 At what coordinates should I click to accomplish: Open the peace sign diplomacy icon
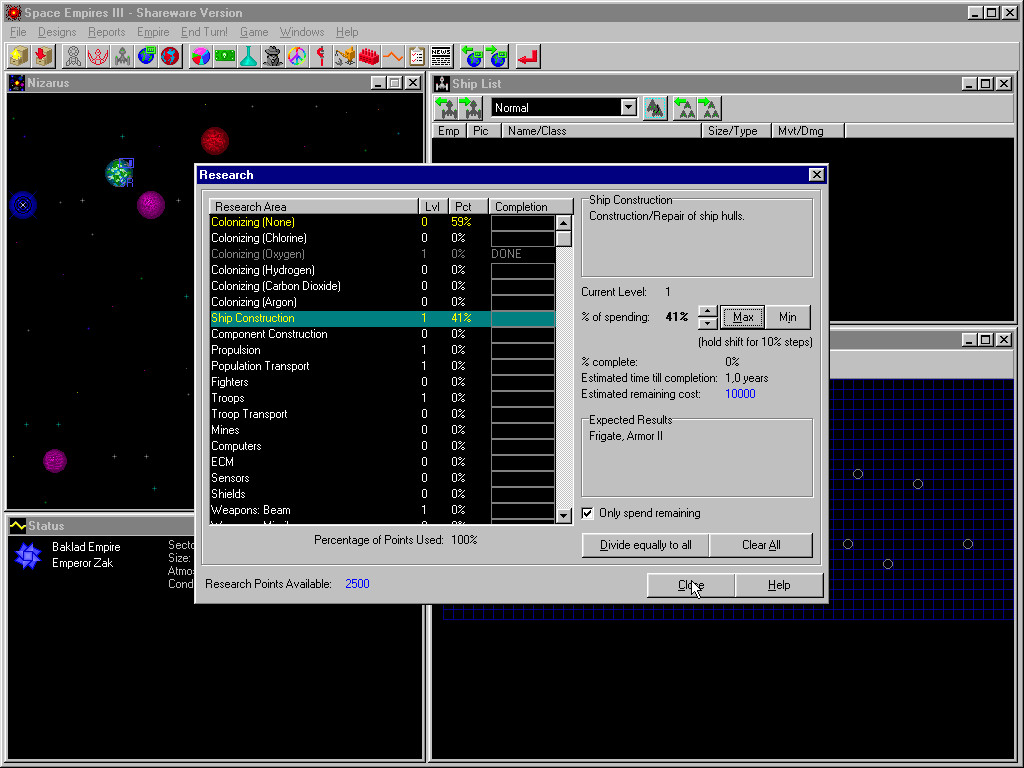[x=297, y=56]
